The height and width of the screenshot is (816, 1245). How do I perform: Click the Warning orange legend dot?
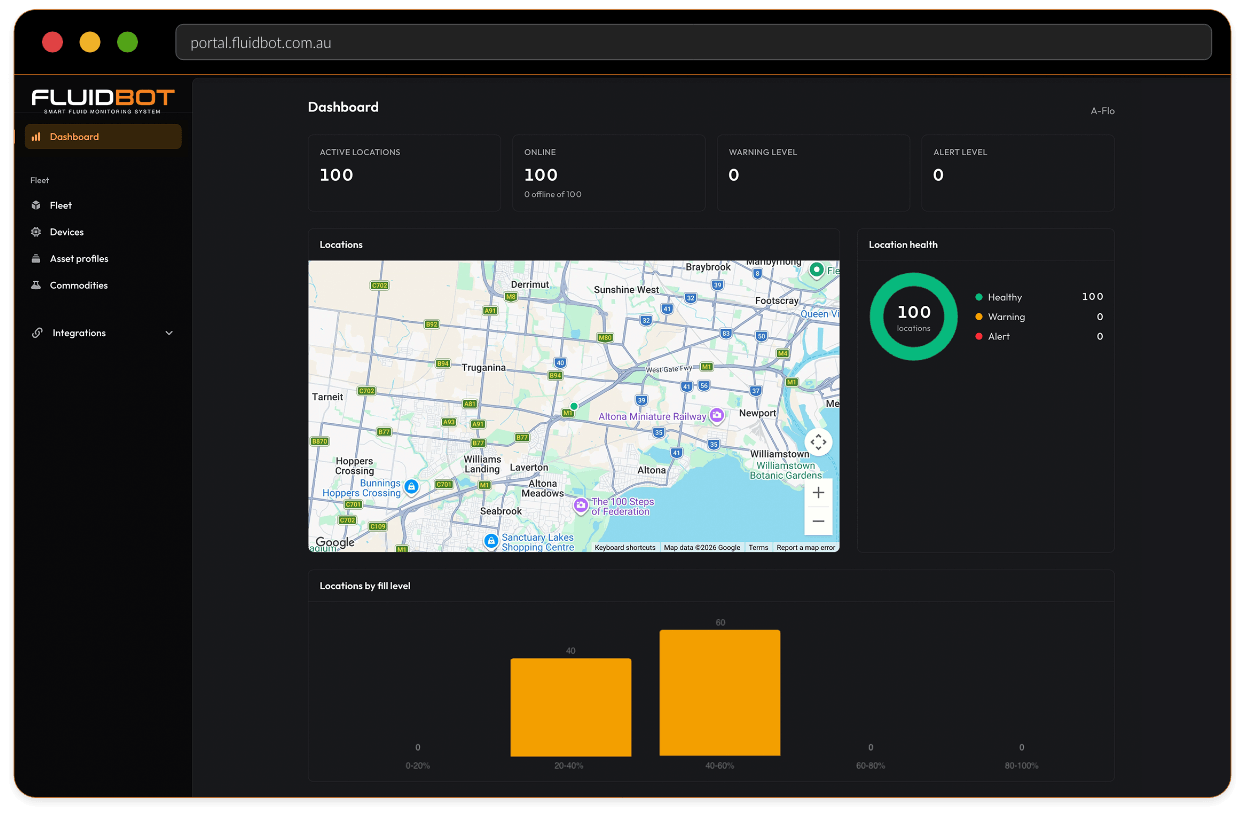pos(979,317)
